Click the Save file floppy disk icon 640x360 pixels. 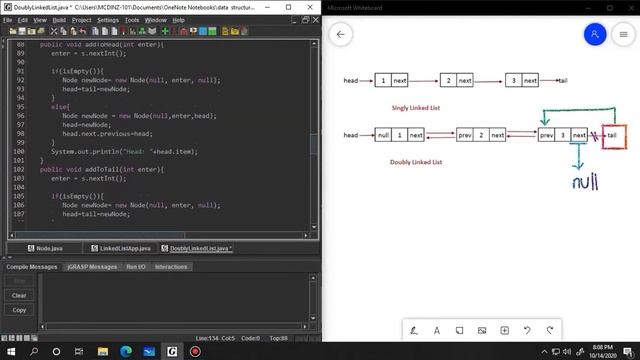(22, 31)
